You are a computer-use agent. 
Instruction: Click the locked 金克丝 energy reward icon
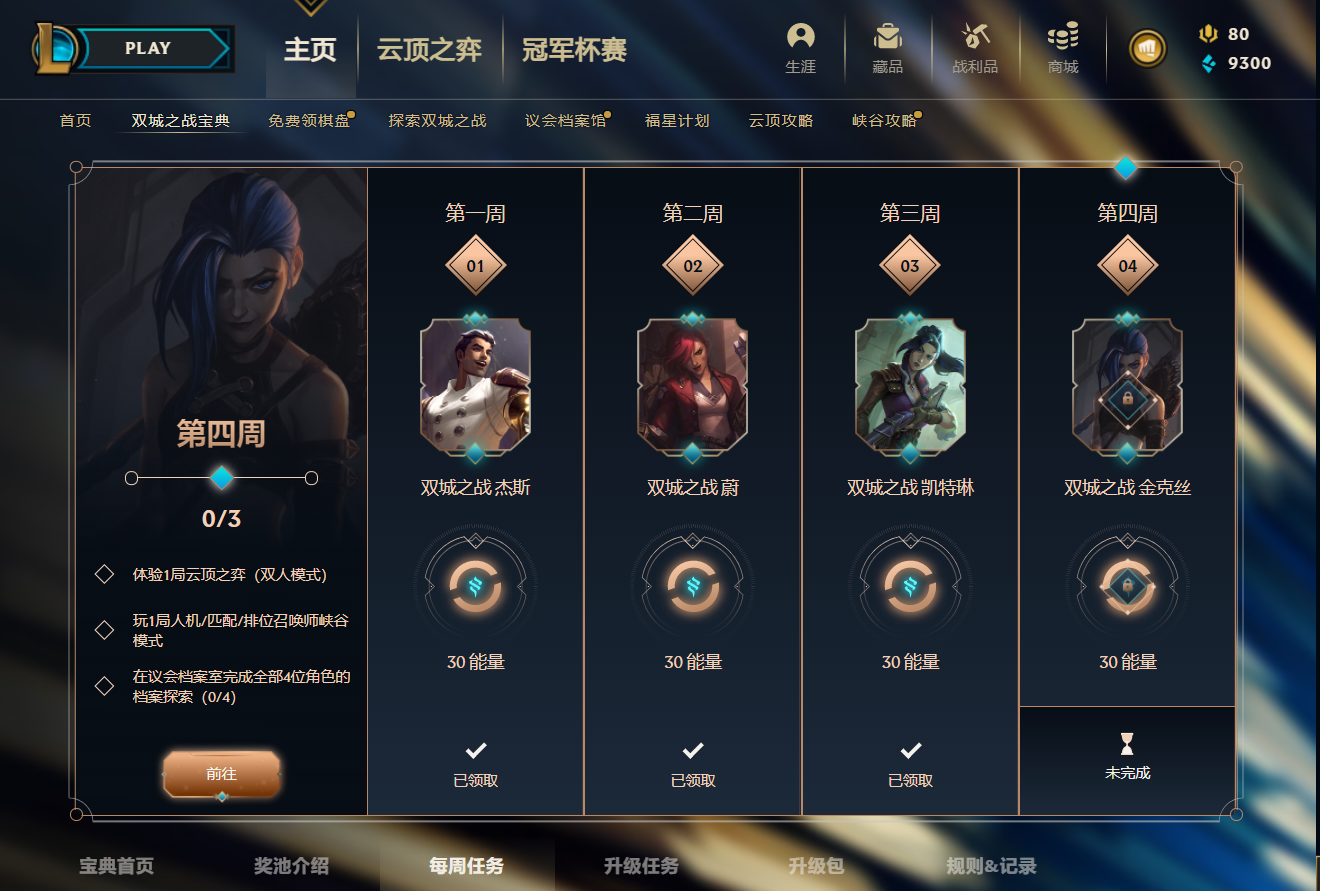(1127, 586)
